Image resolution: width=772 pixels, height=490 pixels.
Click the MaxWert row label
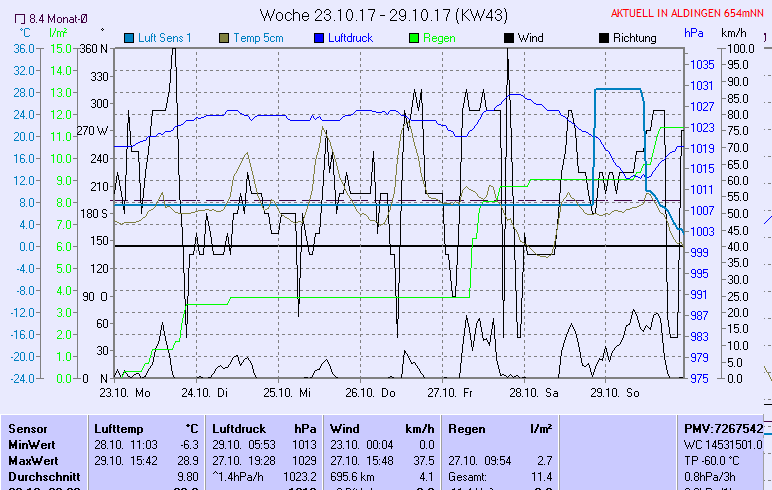pyautogui.click(x=33, y=460)
